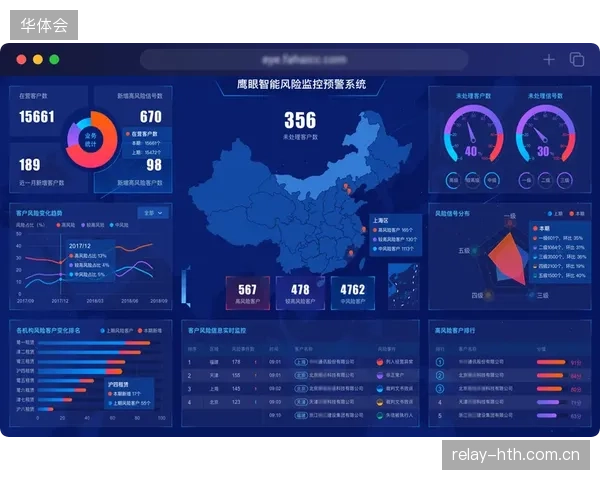Open a new browser tab with plus icon

(x=549, y=60)
